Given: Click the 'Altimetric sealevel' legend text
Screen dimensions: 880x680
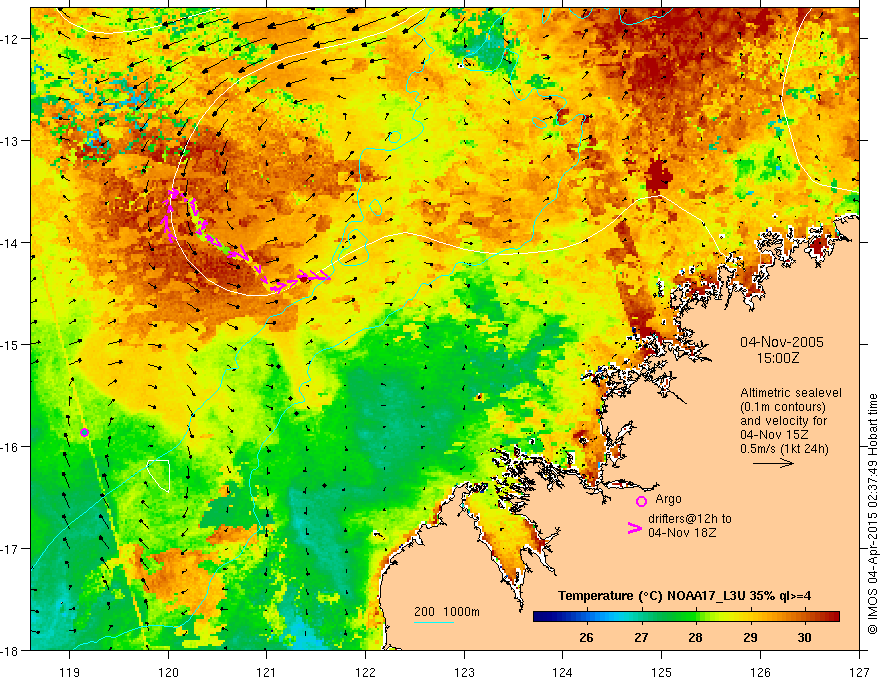Looking at the screenshot, I should coord(791,393).
